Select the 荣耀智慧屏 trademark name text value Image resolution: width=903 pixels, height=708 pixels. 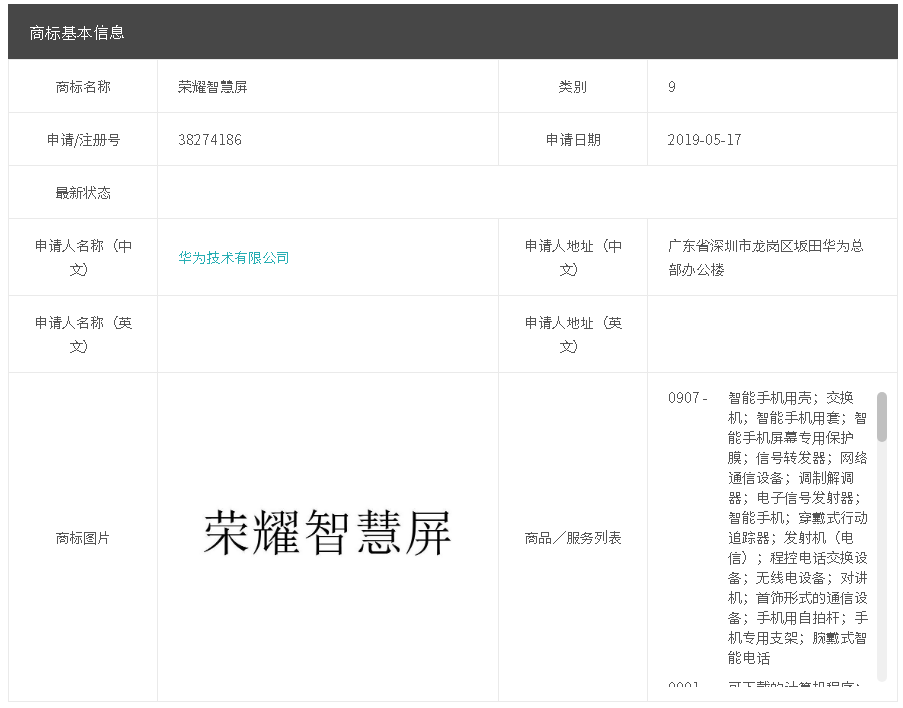pos(212,87)
